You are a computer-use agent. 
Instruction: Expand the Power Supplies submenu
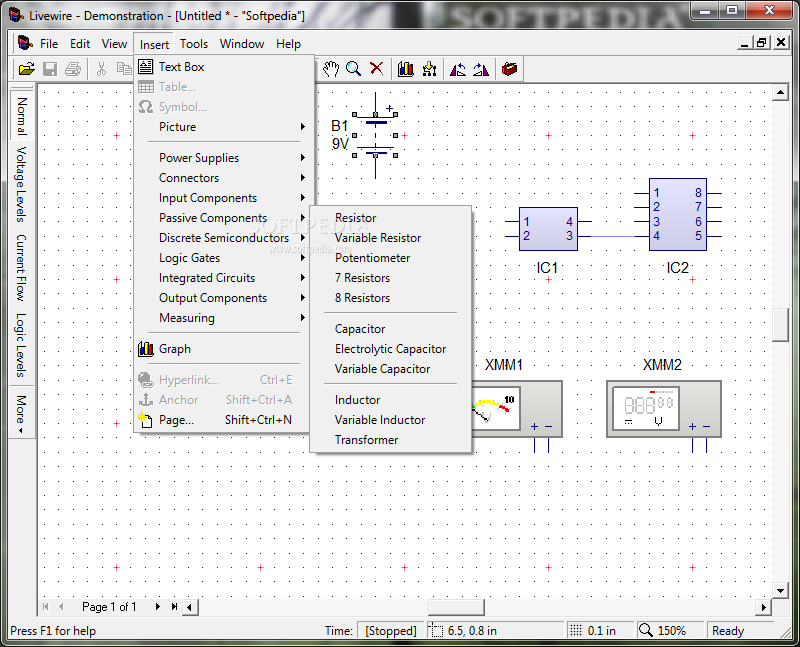point(223,158)
